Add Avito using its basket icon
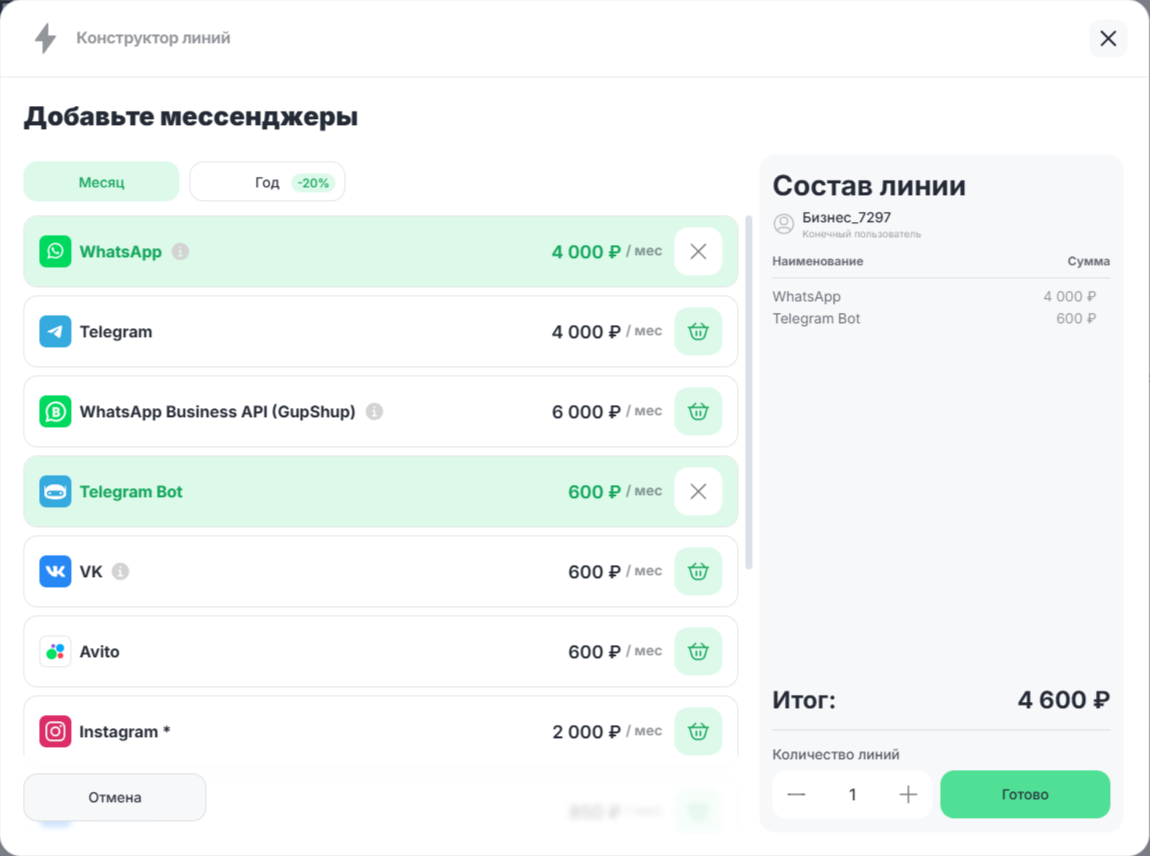This screenshot has width=1150, height=856. point(698,652)
